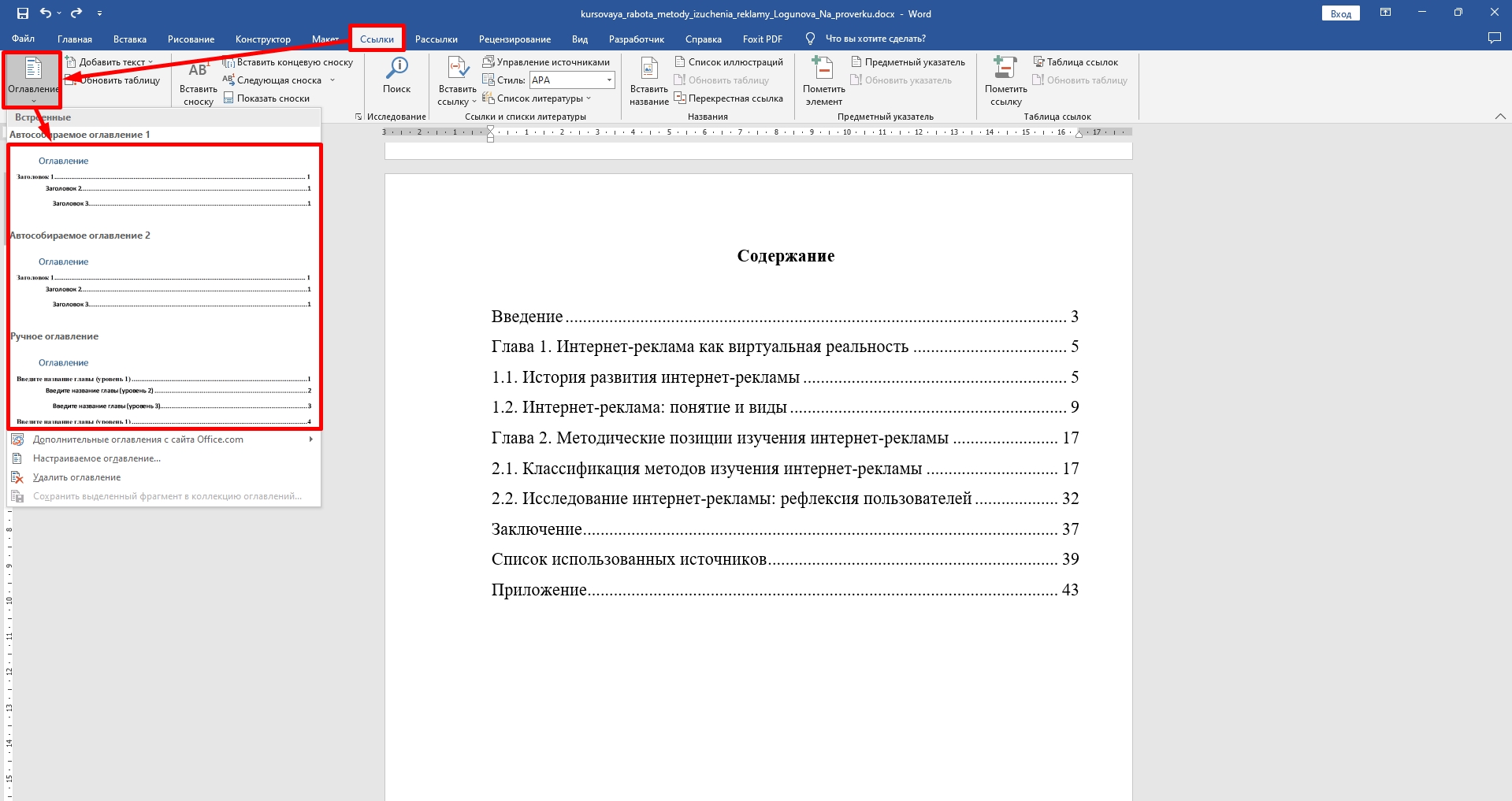This screenshot has height=801, width=1512.
Task: Switch to the Вид tab
Action: [x=580, y=39]
